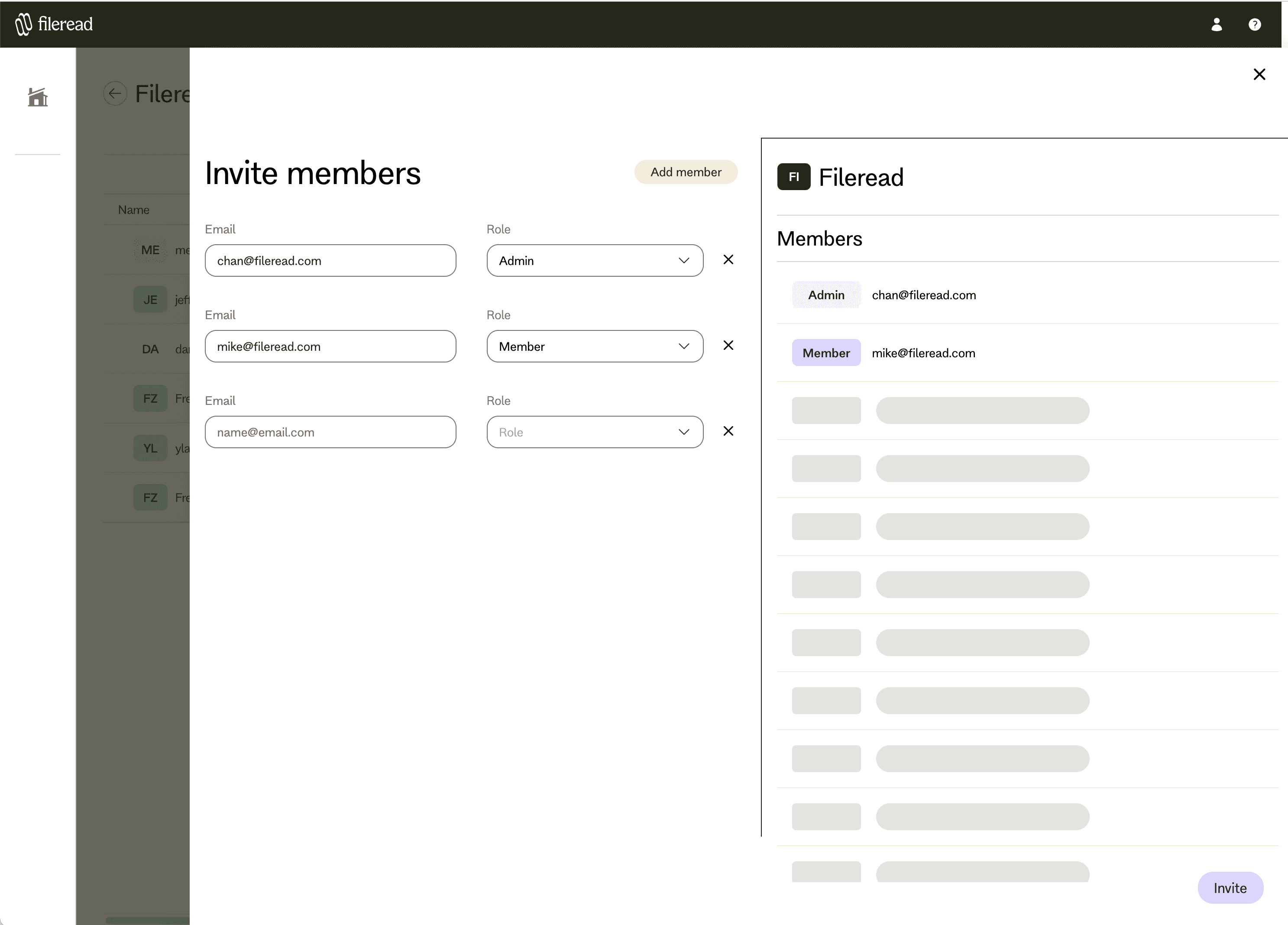Screen dimensions: 1288x925
Task: Open the Member role dropdown
Action: tap(595, 346)
